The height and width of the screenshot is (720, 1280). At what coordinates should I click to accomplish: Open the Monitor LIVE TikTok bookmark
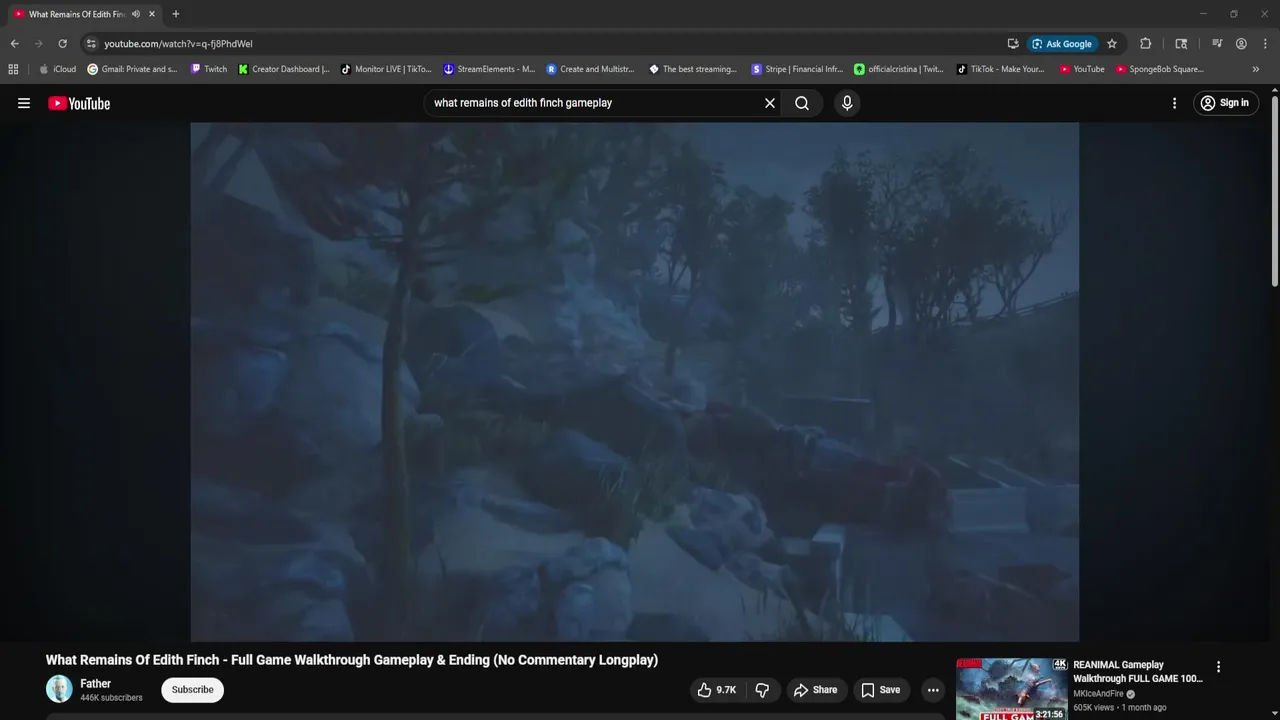tap(386, 69)
